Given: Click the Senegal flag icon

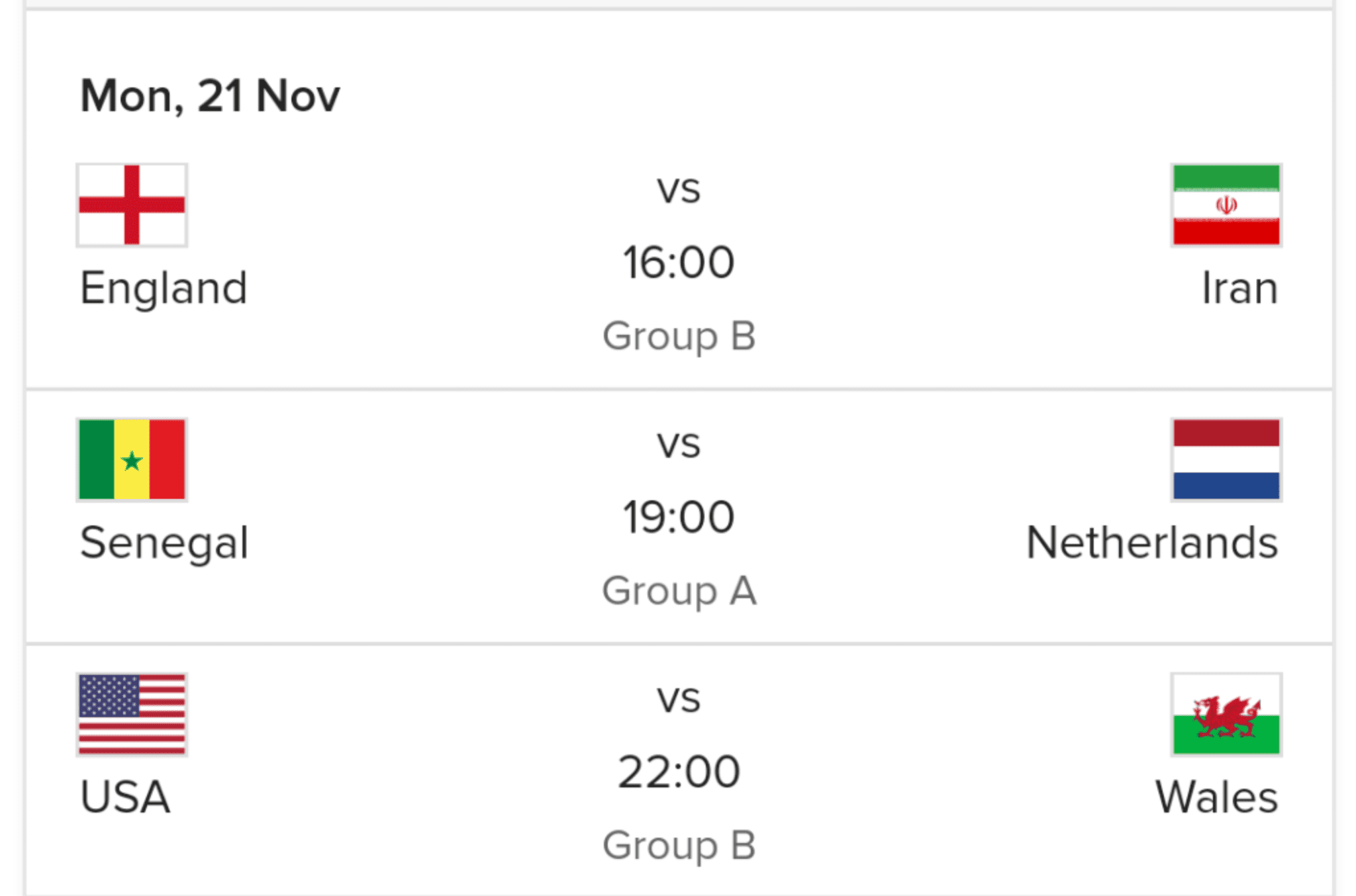Looking at the screenshot, I should coord(132,459).
